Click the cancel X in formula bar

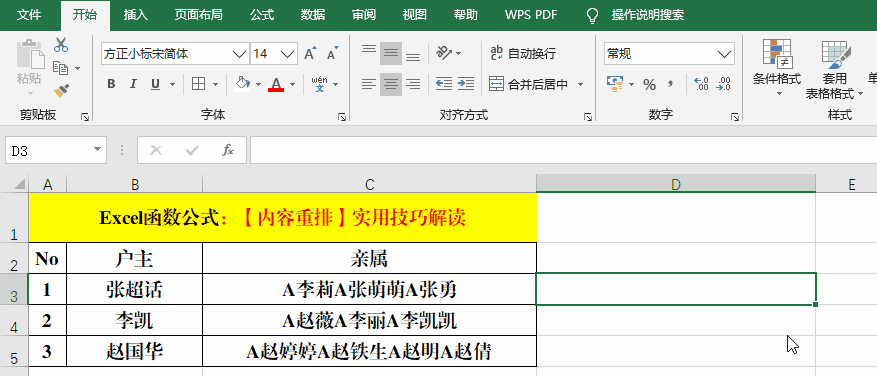(x=156, y=150)
